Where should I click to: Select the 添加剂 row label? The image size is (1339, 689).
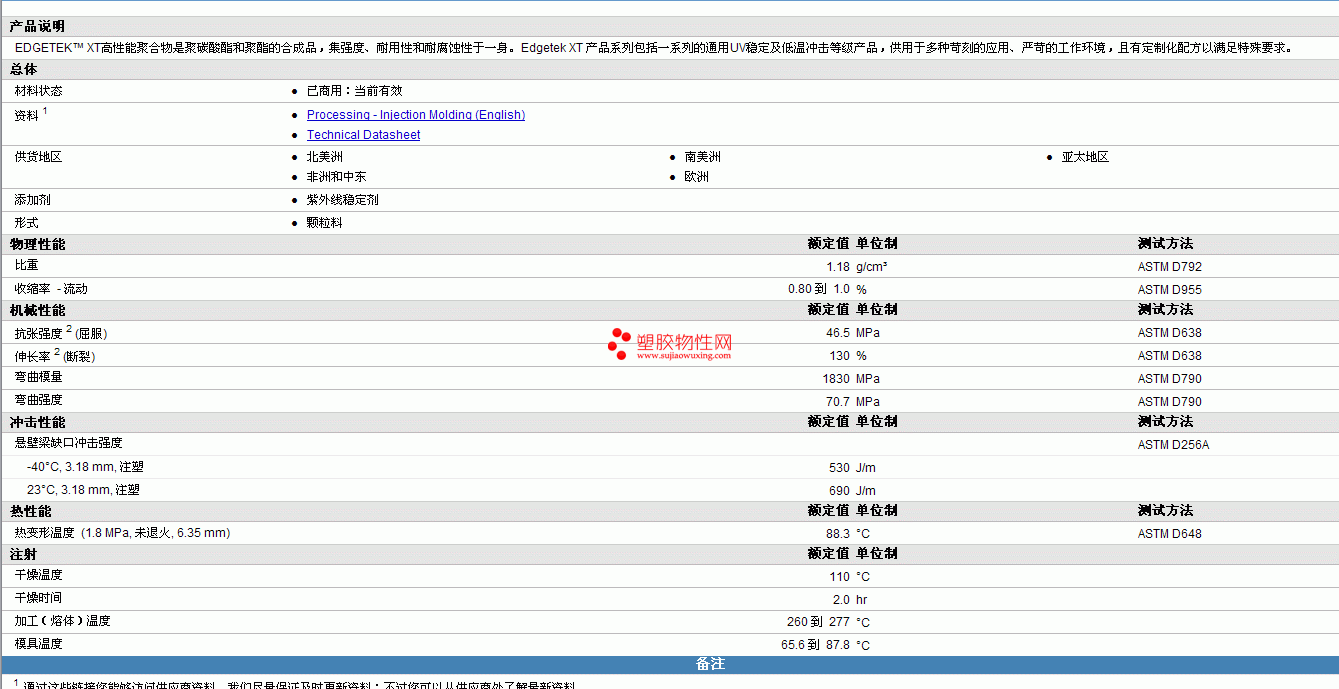[x=32, y=200]
